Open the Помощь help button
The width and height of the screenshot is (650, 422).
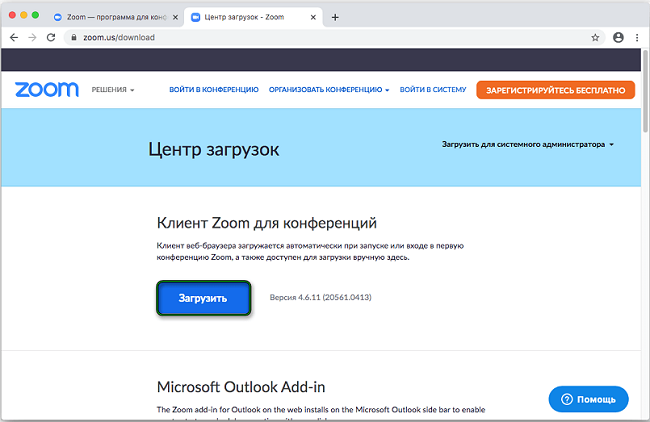pos(588,399)
